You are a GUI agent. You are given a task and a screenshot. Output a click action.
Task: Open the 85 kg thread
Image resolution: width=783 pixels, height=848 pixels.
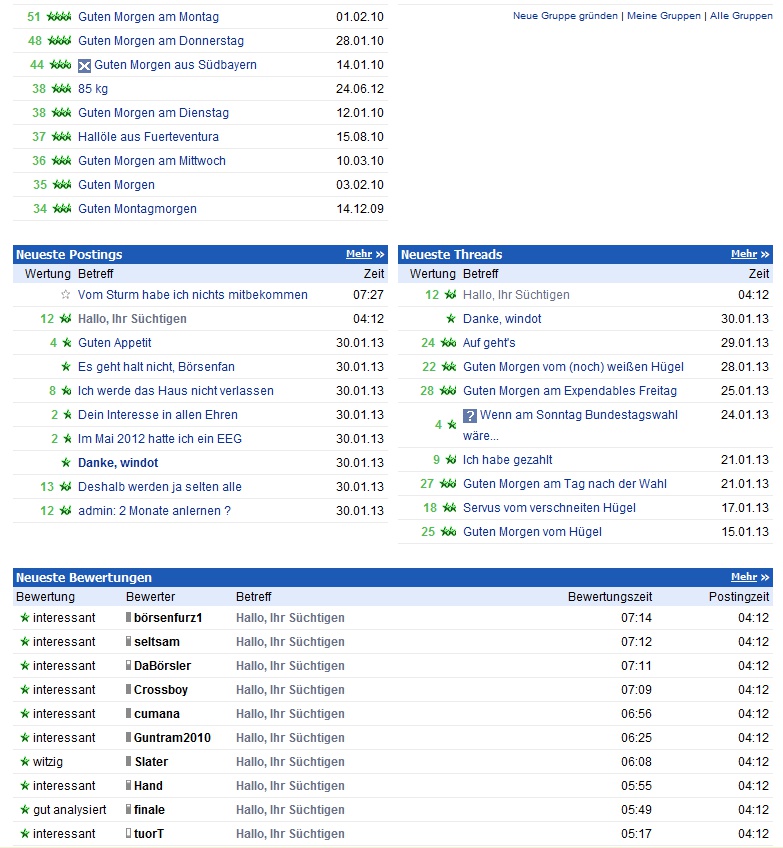[92, 89]
